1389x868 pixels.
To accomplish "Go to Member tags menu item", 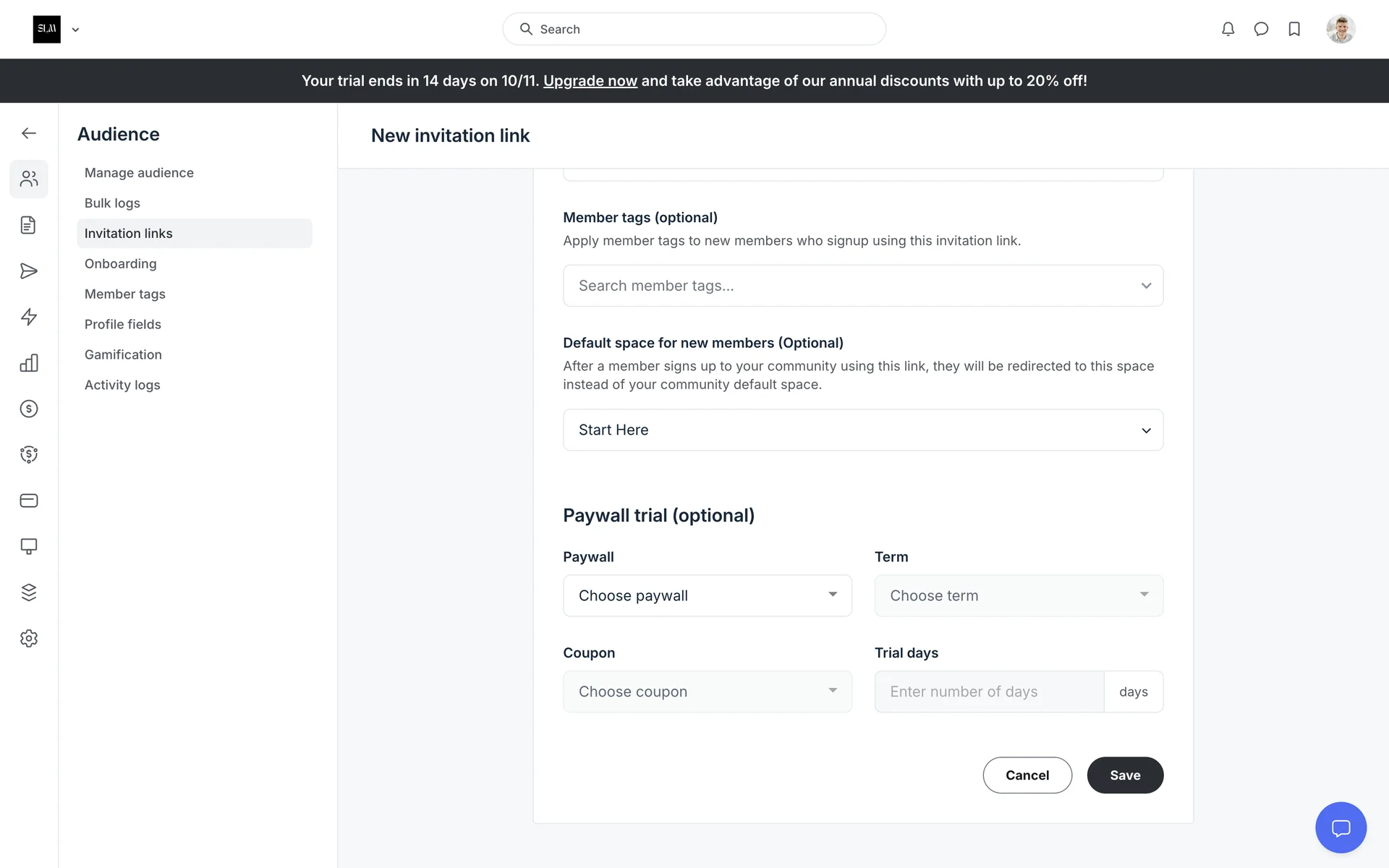I will tap(125, 294).
